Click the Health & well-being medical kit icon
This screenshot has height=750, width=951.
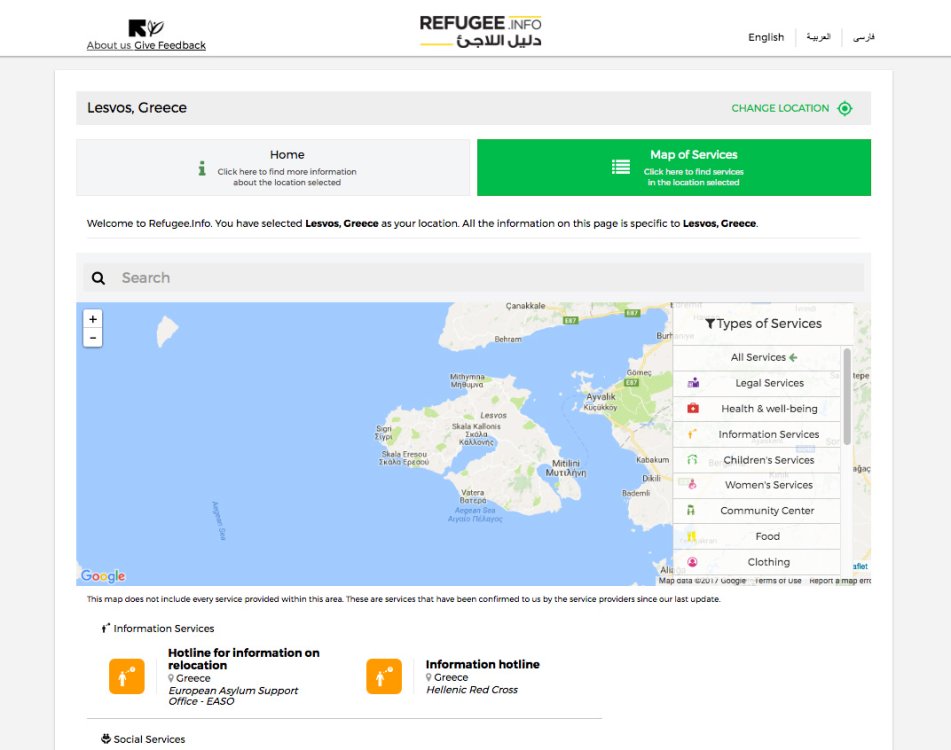693,408
